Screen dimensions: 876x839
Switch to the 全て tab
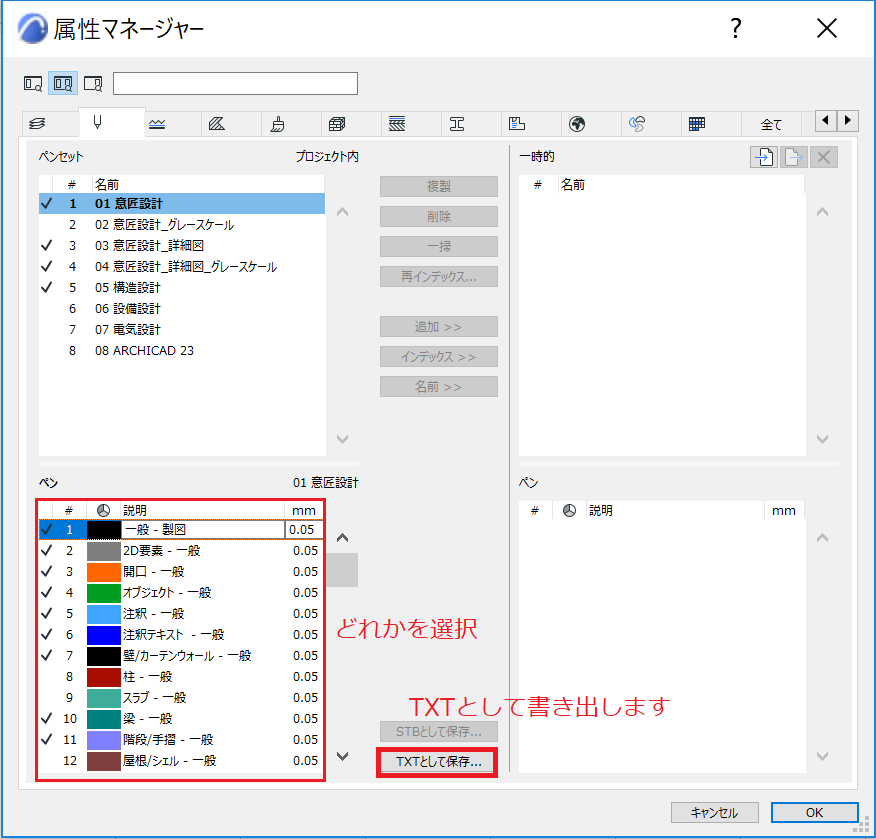point(772,124)
